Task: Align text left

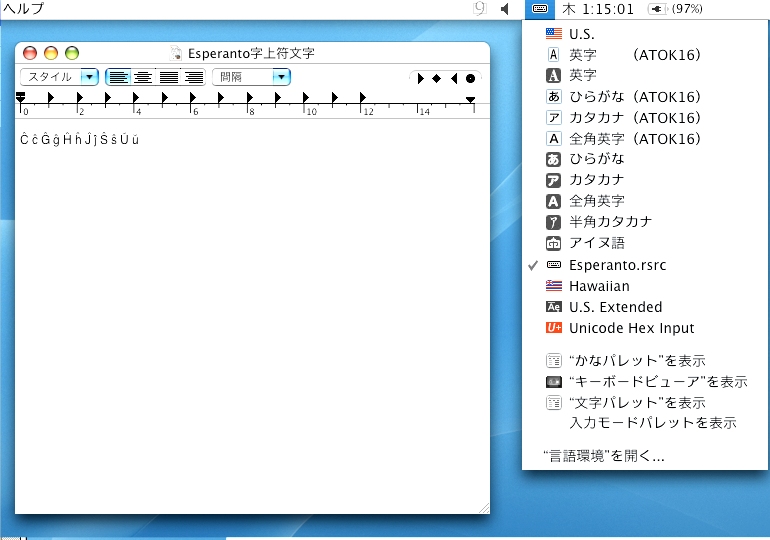Action: tap(118, 77)
